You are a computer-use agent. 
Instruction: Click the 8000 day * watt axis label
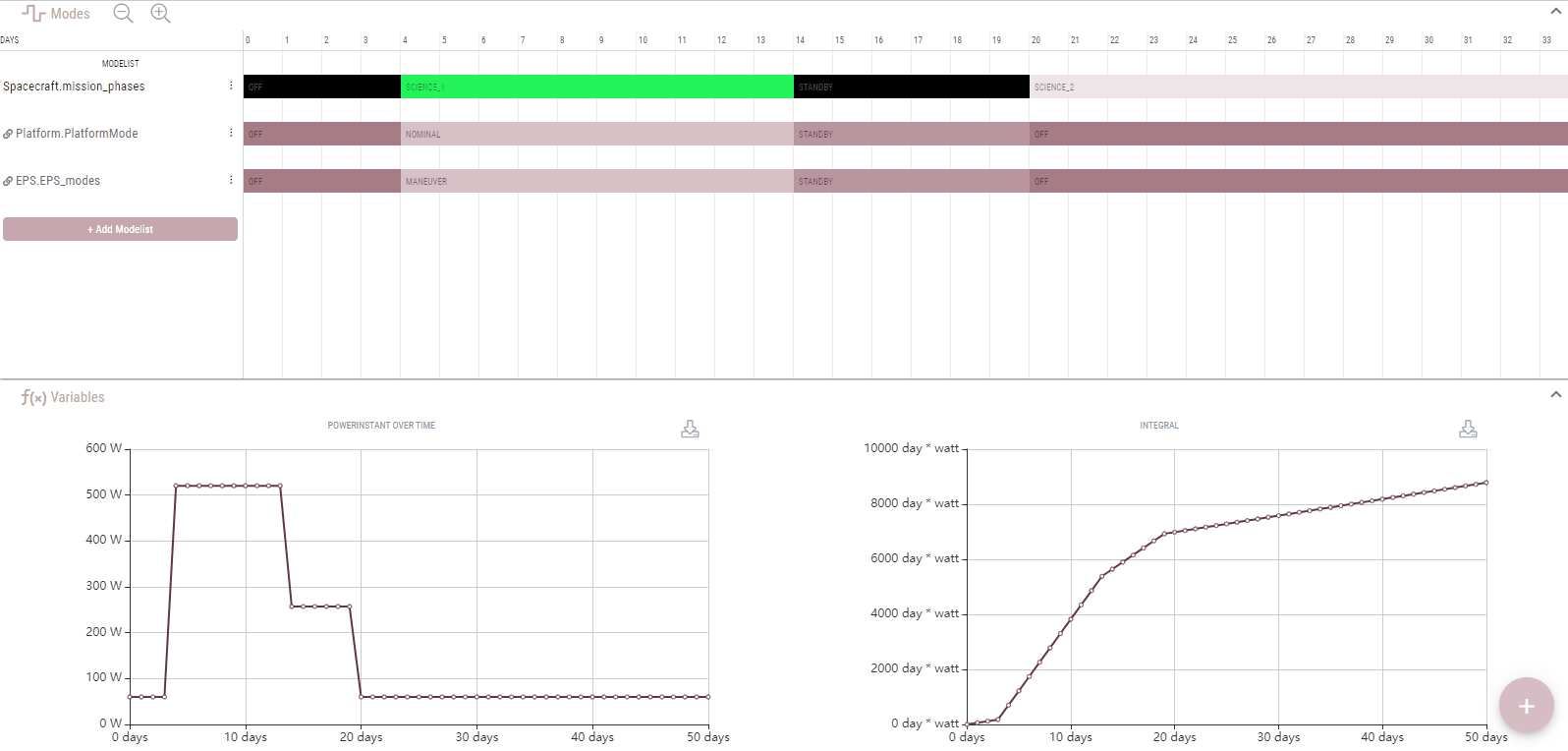pyautogui.click(x=915, y=503)
